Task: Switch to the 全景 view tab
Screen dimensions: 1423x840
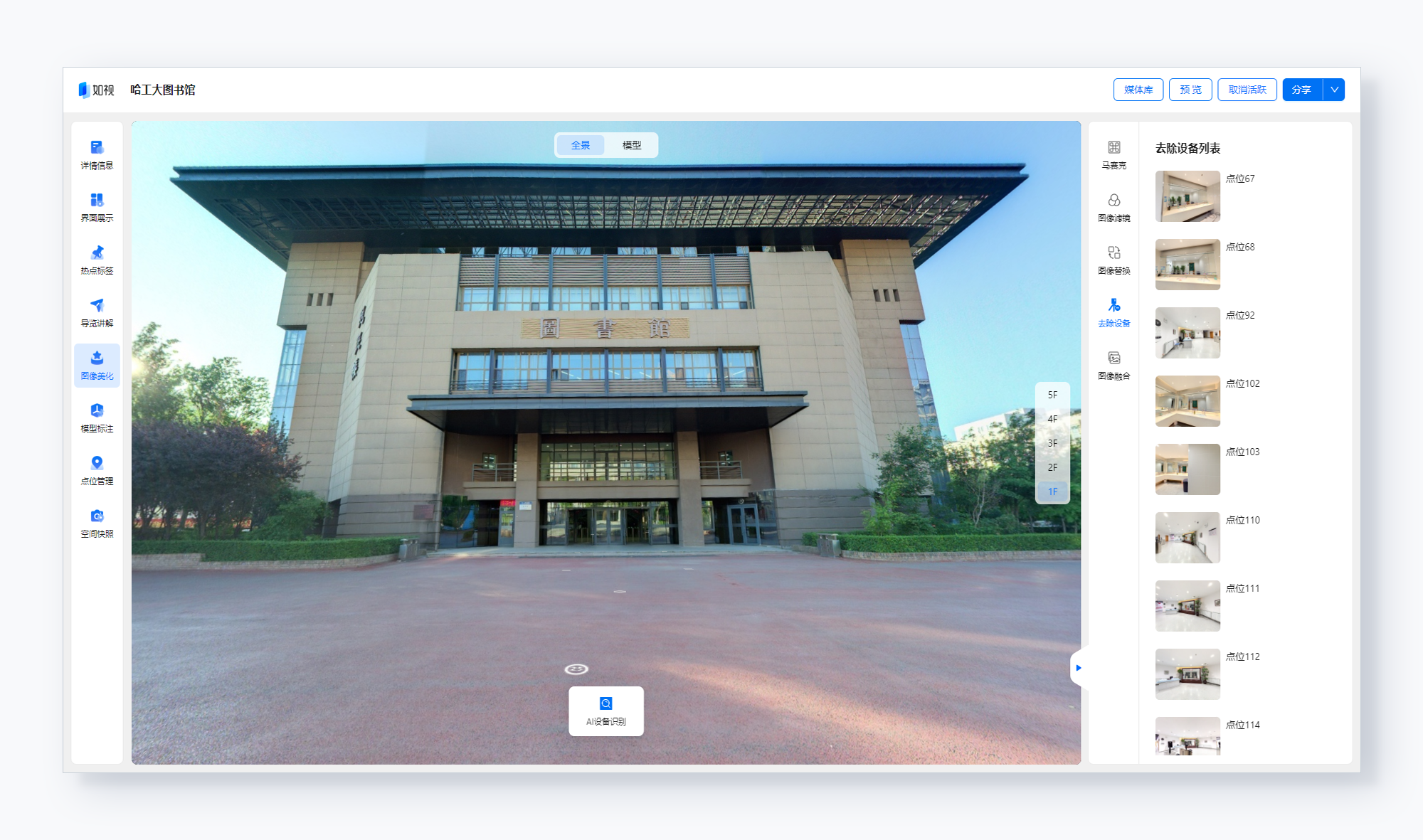Action: tap(581, 145)
